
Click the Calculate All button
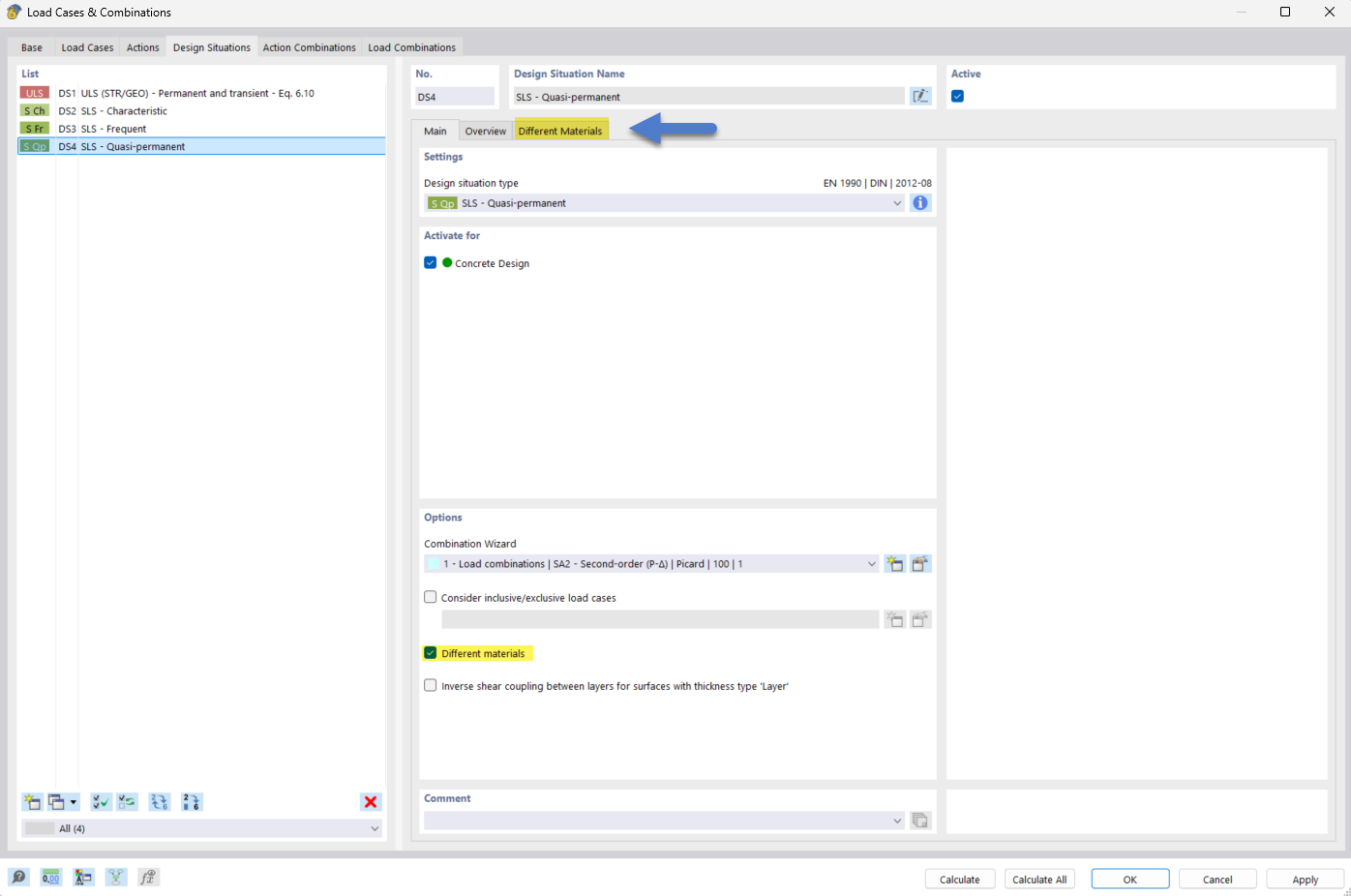(1039, 879)
